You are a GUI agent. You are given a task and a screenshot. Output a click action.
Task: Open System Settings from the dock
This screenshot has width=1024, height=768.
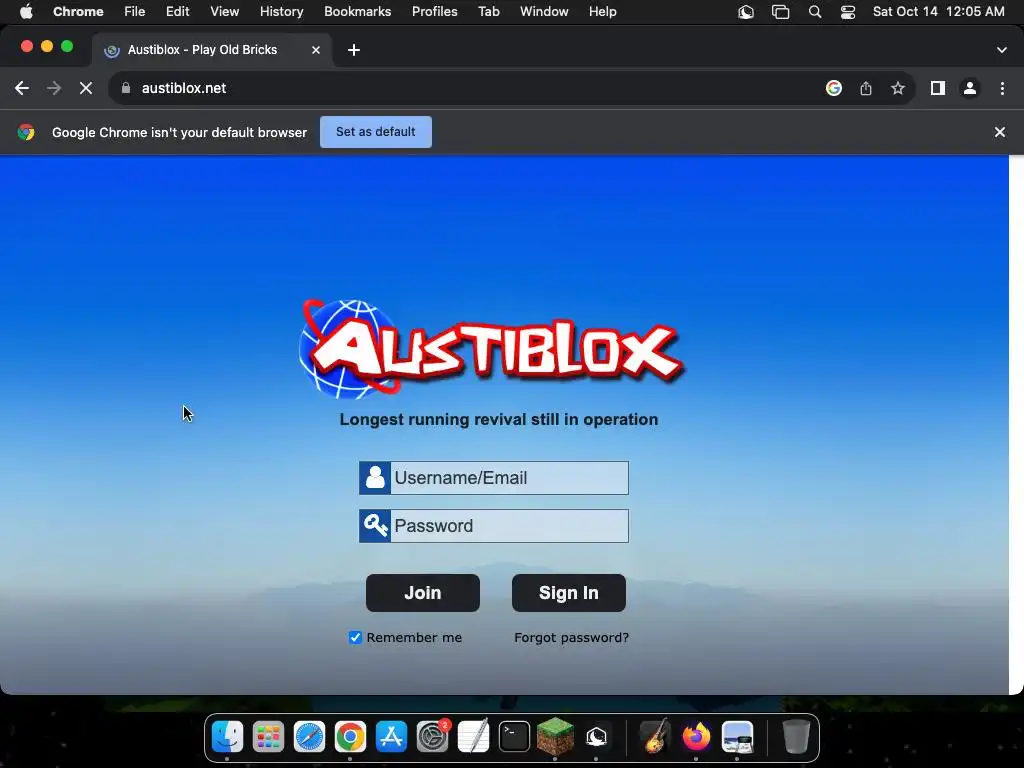pyautogui.click(x=432, y=737)
